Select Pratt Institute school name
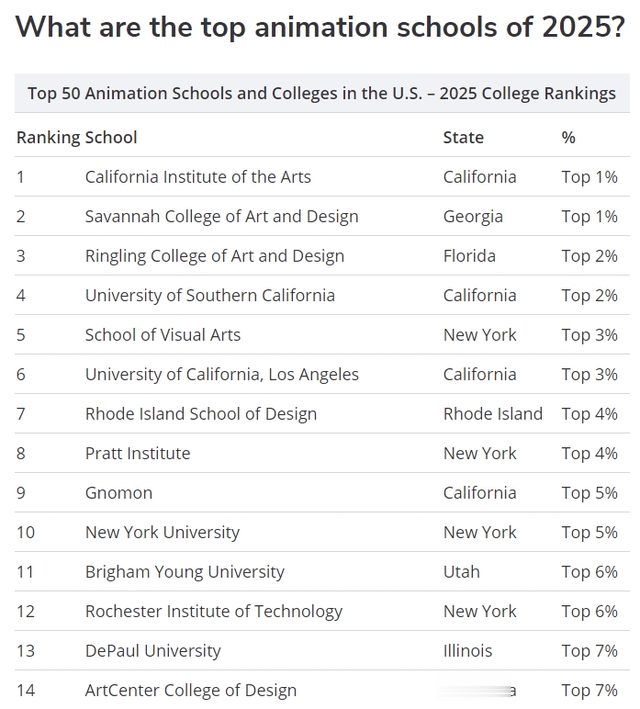 click(x=137, y=453)
